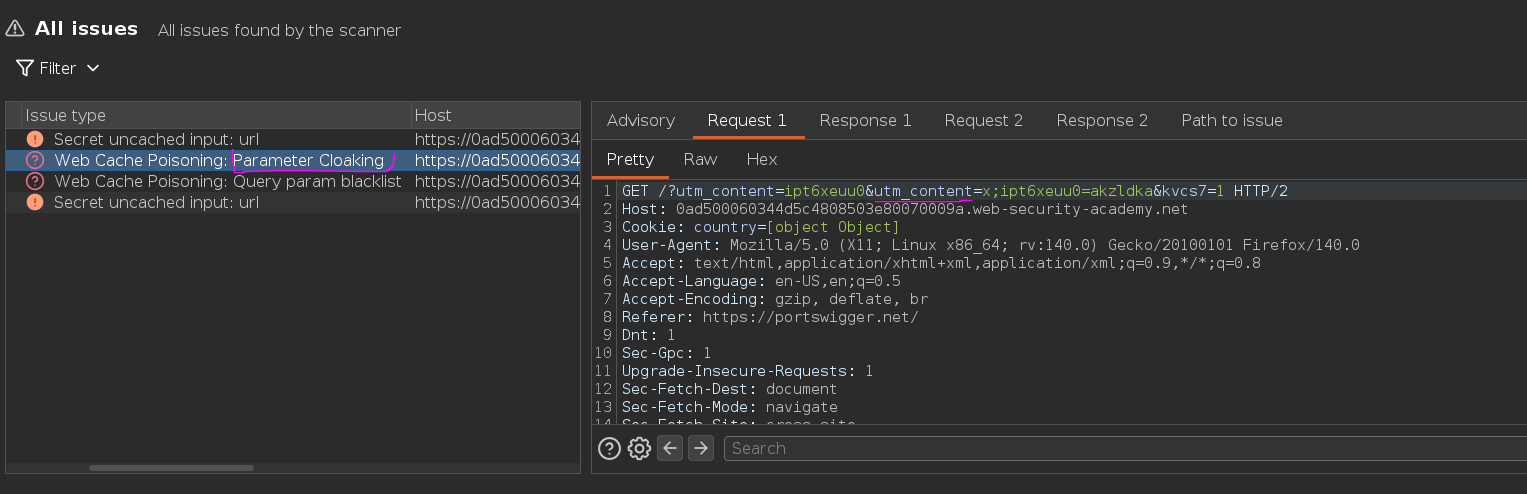
Task: Click the severity icon of last Secret uncached input row
Action: click(x=35, y=202)
